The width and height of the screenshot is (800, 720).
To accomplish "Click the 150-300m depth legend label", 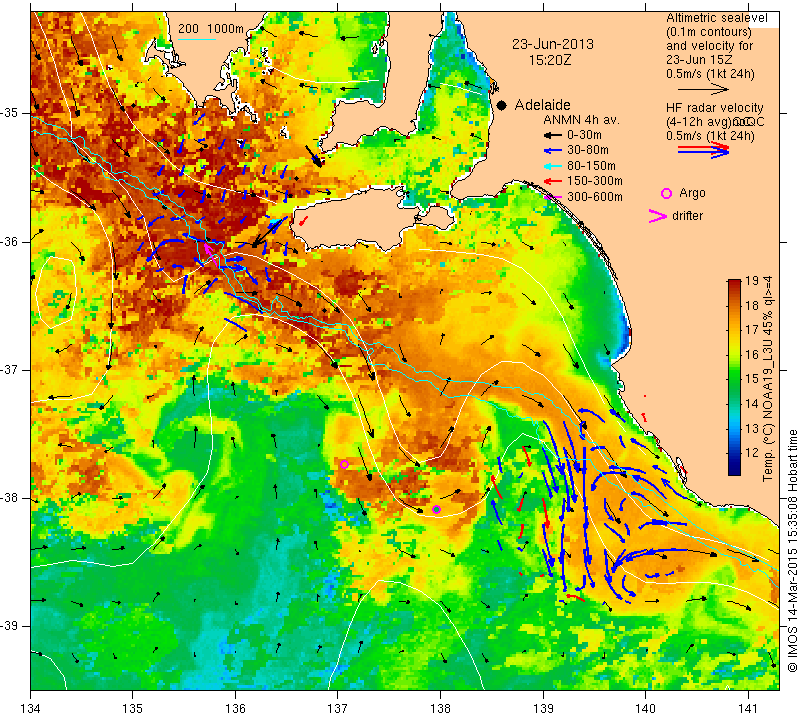I will tap(594, 181).
